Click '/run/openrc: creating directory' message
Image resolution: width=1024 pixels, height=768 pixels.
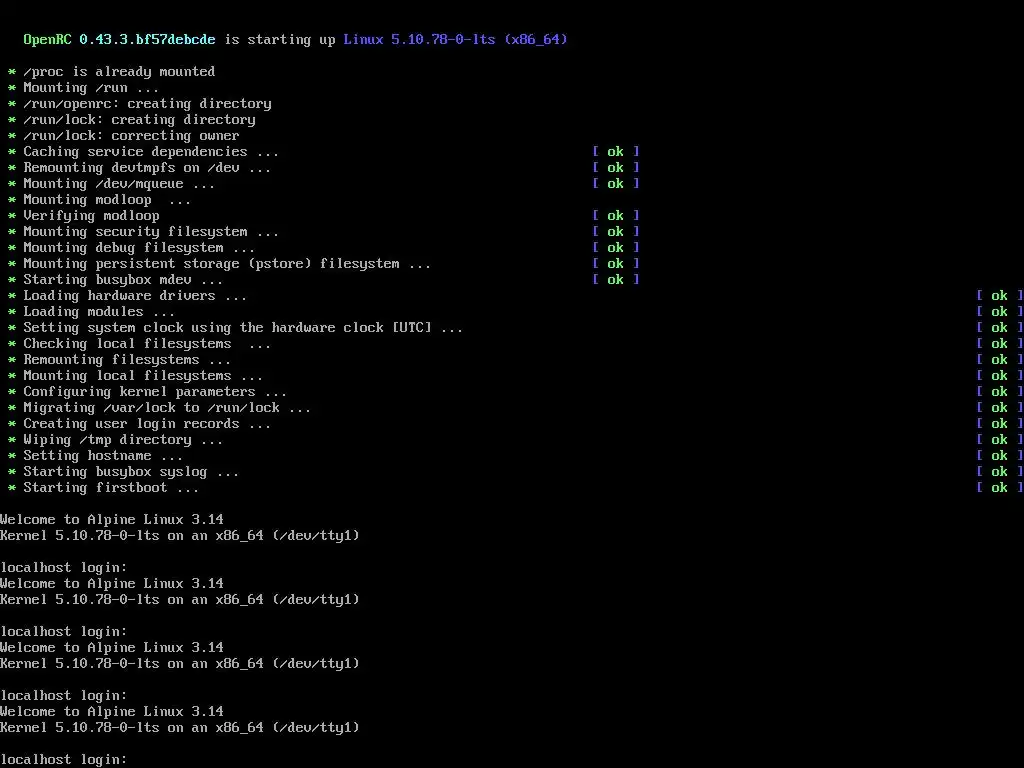[x=148, y=104]
